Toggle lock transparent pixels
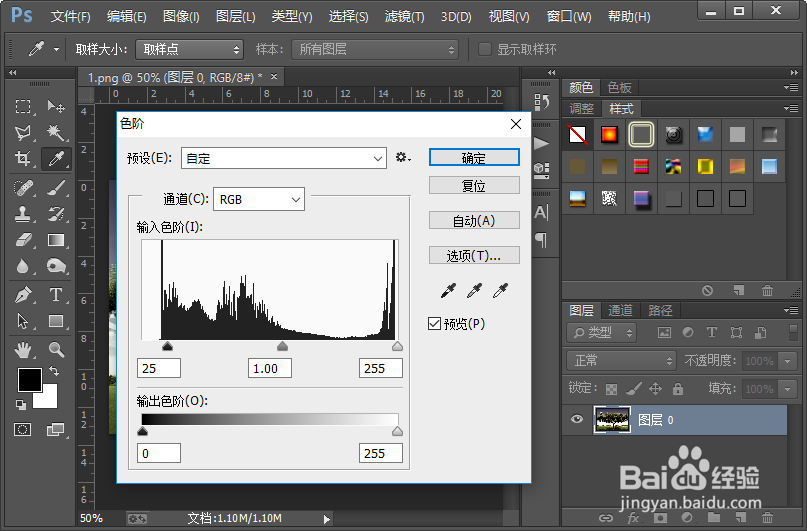 (611, 388)
